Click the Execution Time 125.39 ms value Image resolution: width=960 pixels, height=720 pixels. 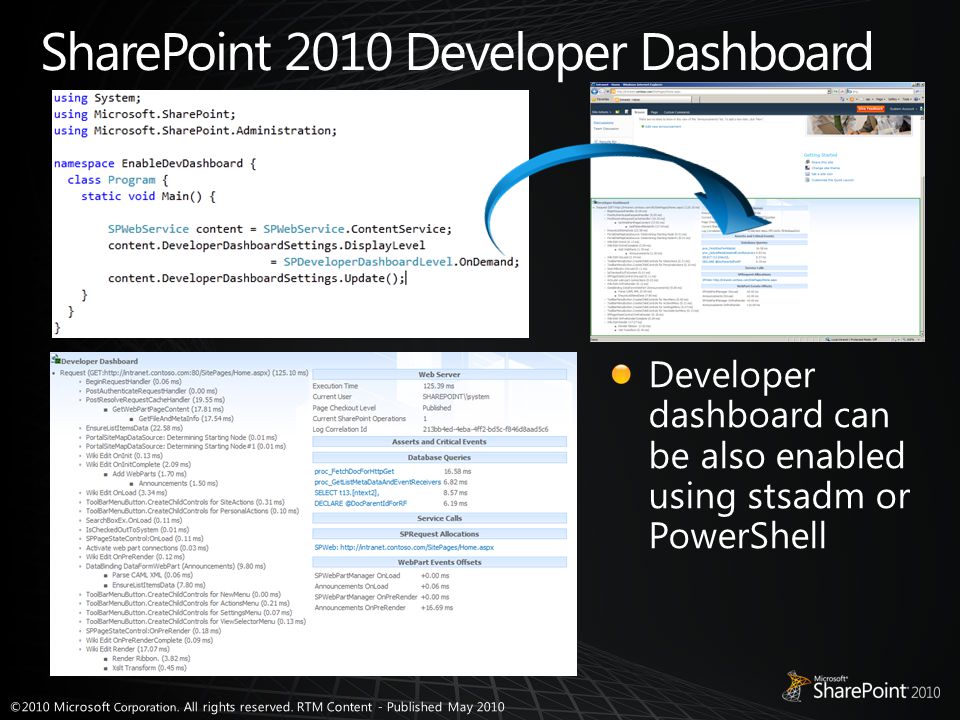click(438, 386)
